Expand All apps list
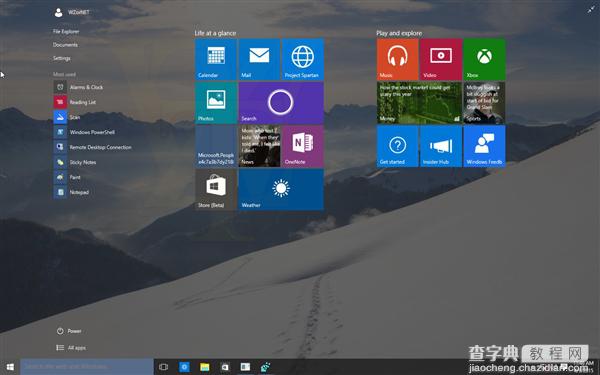 coord(71,348)
